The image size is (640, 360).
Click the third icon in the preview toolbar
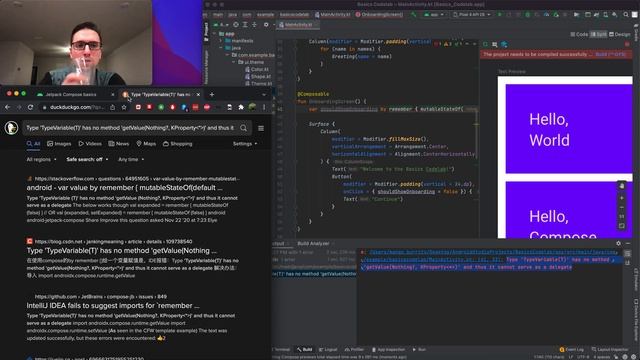[504, 44]
